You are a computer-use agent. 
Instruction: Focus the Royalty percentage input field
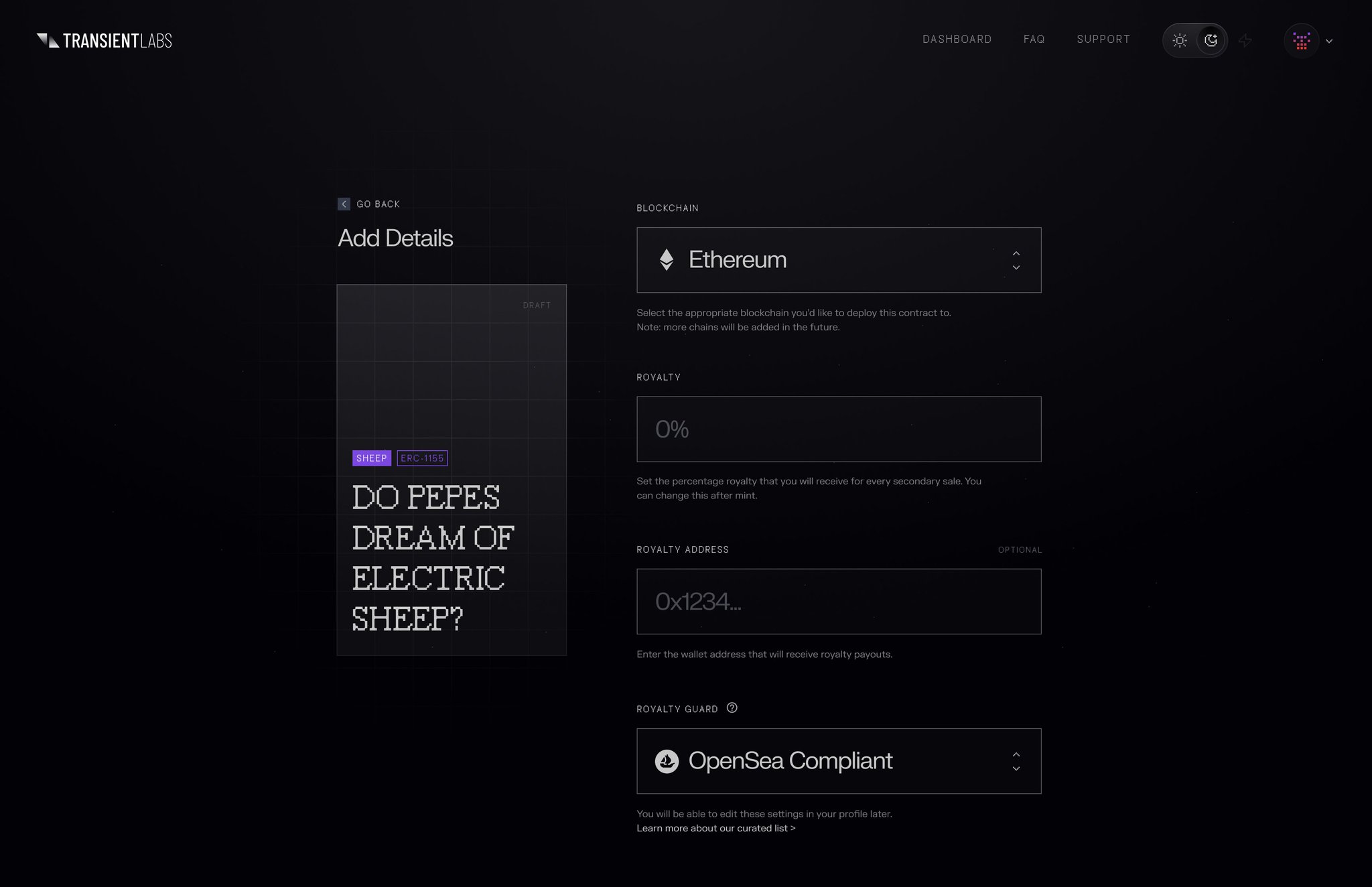[838, 429]
